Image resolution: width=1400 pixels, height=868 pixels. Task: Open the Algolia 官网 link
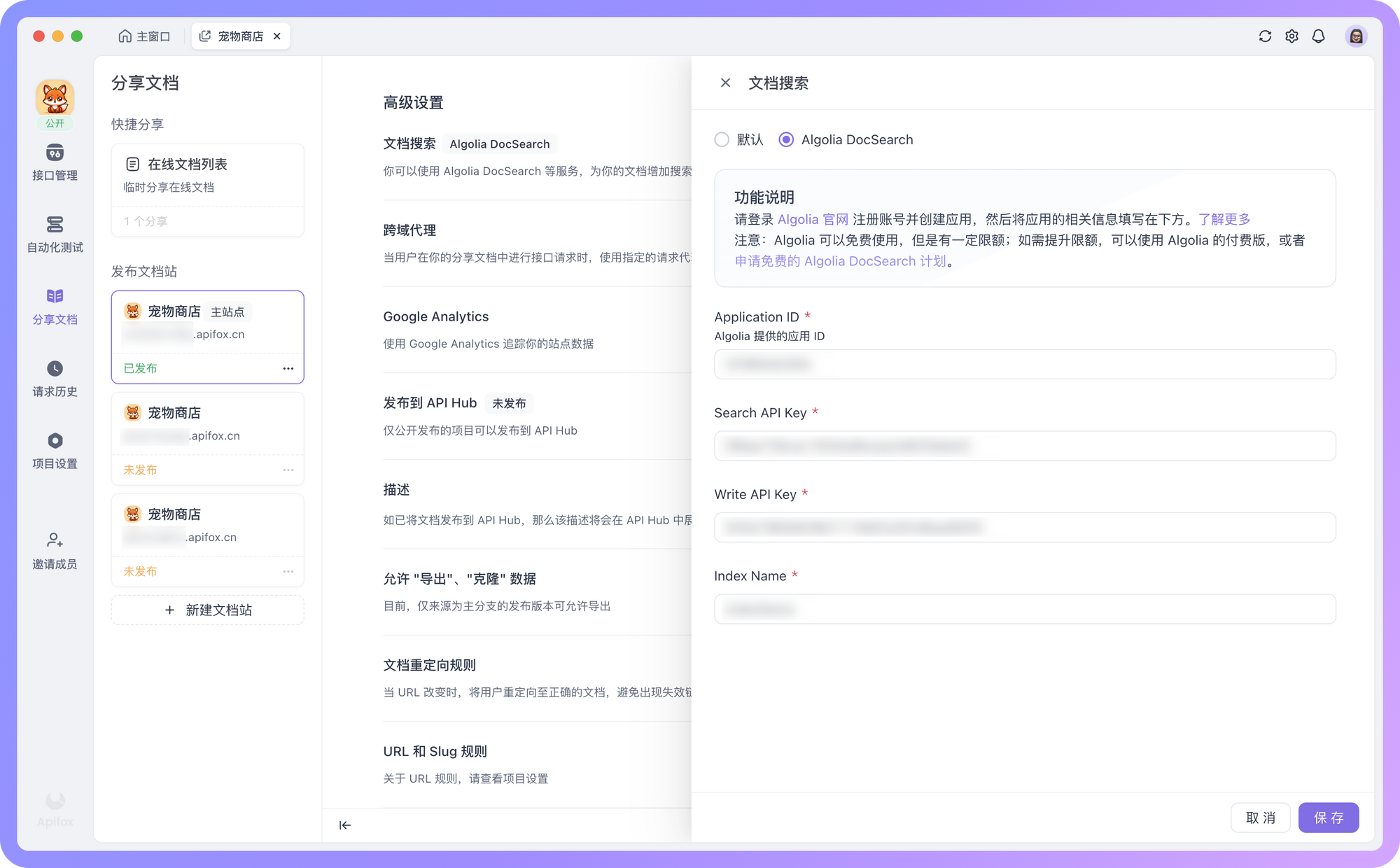pos(813,219)
